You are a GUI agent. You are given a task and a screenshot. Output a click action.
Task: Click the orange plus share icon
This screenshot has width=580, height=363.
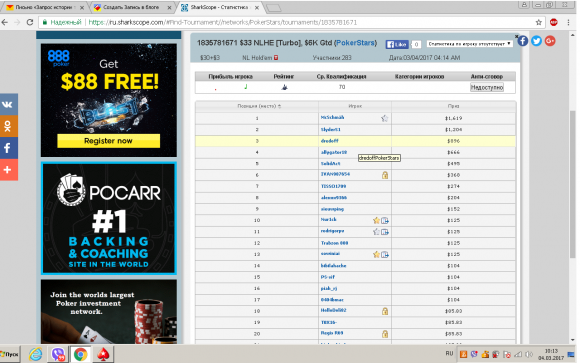tap(8, 170)
